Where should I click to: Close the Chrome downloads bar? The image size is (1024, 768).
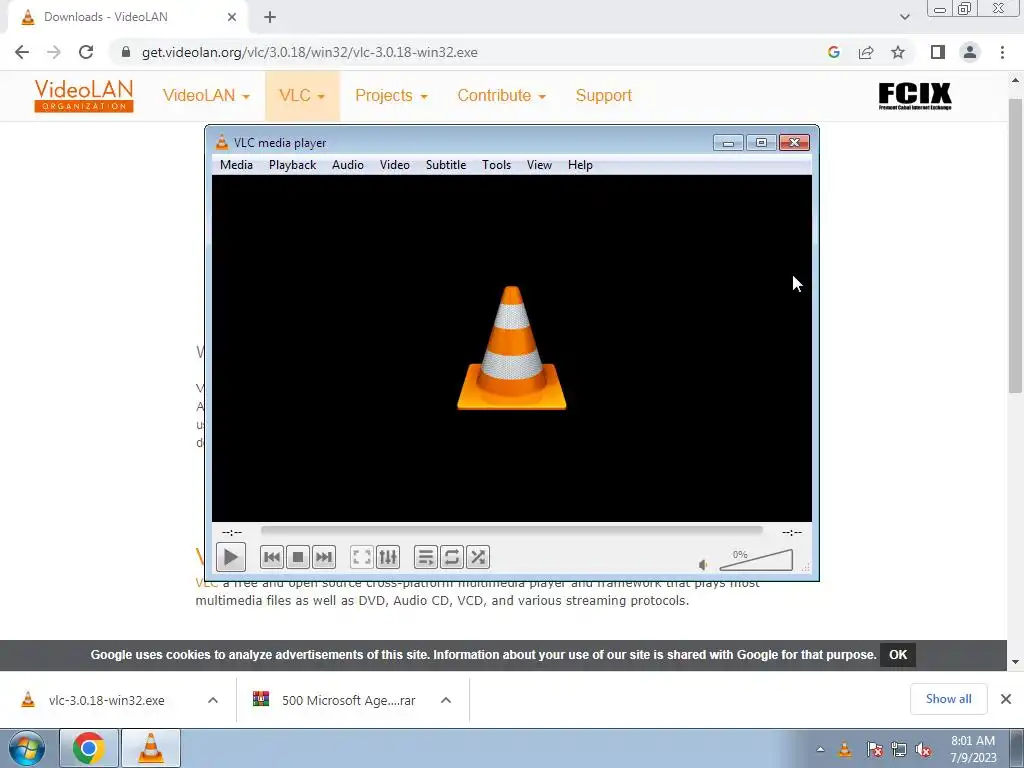(x=1006, y=699)
